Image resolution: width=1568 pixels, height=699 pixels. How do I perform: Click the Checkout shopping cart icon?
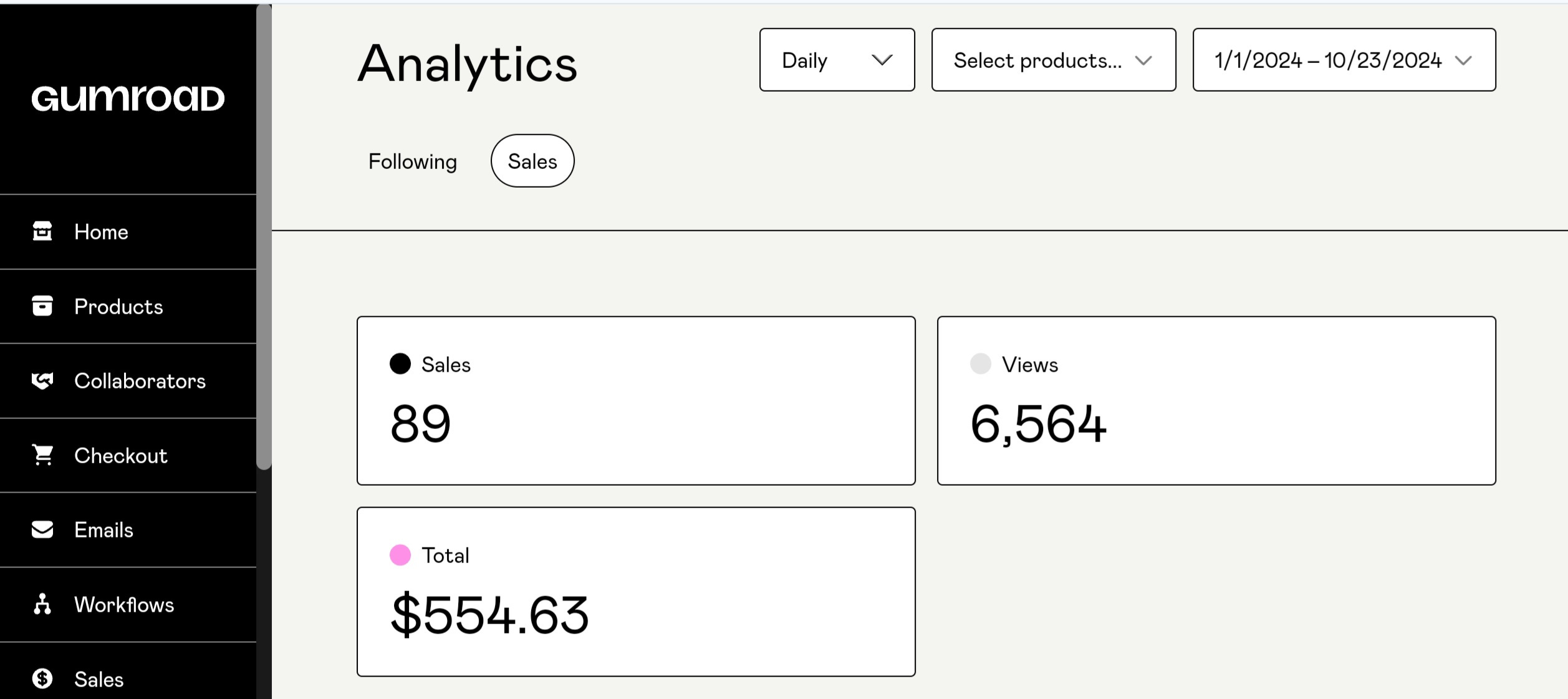(42, 455)
